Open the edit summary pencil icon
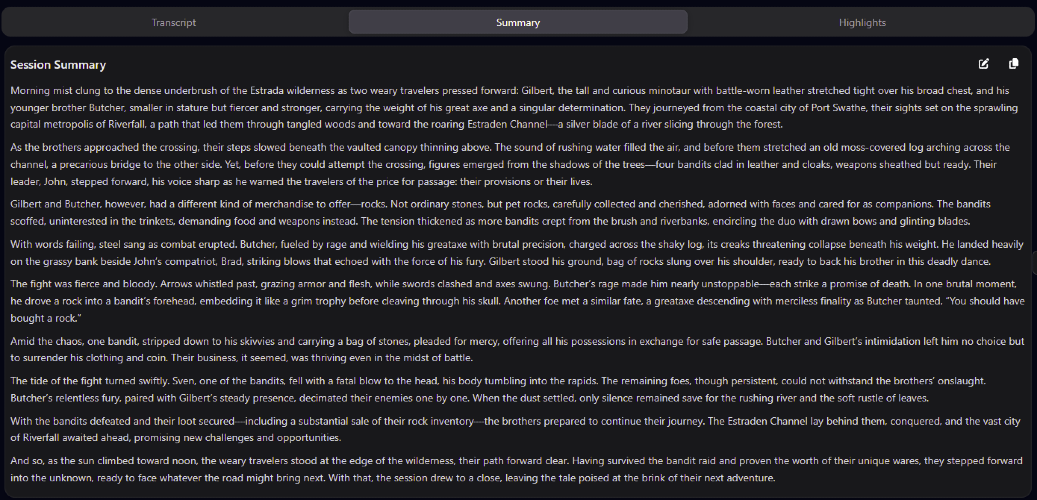The image size is (1037, 500). (983, 63)
